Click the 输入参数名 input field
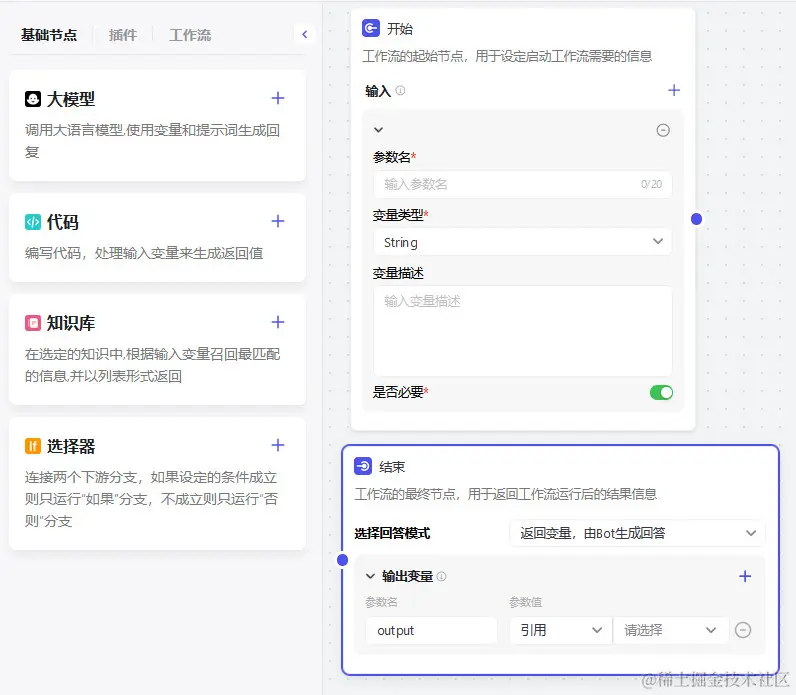 (522, 184)
